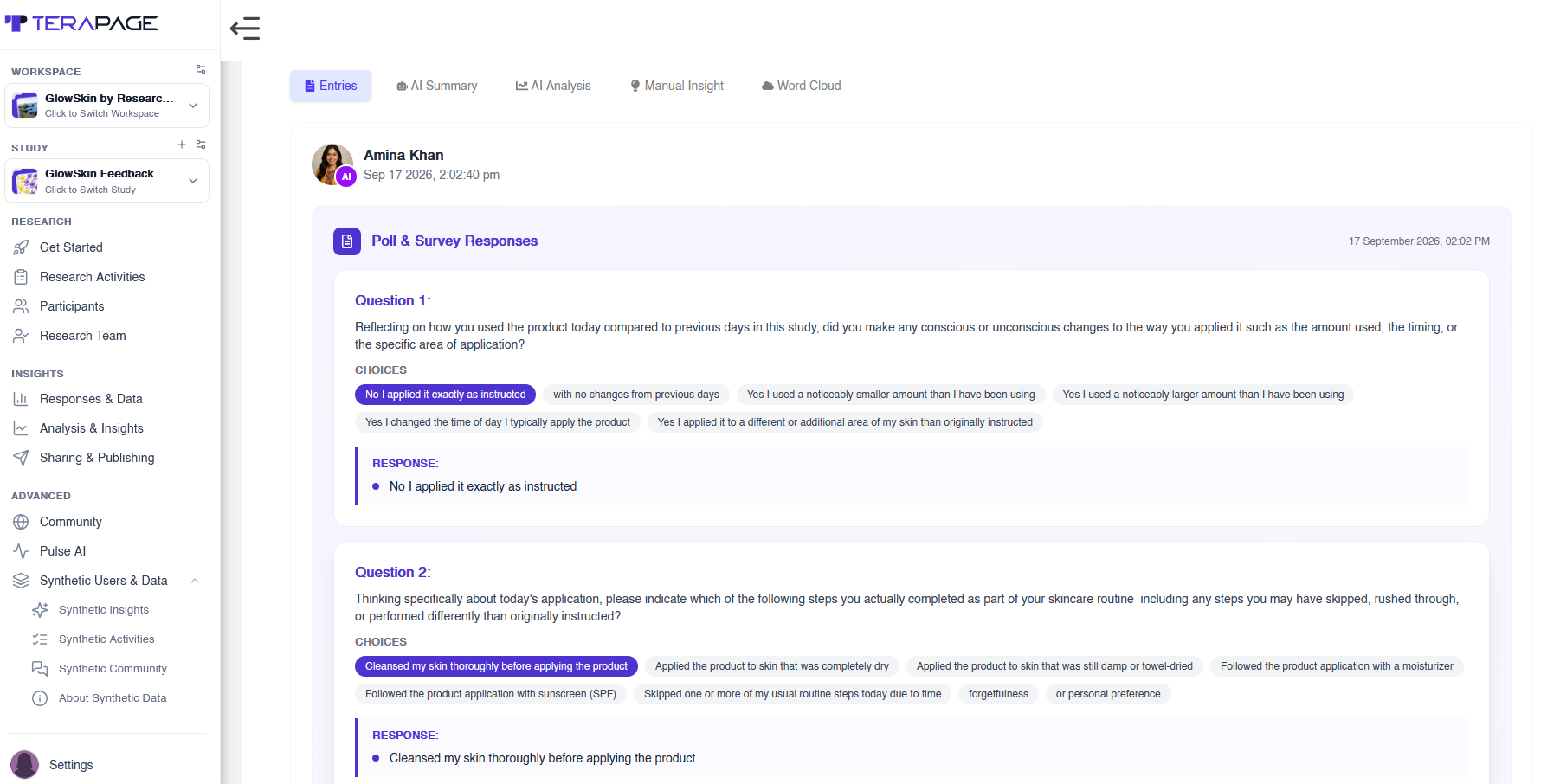Click the About Synthetic Data info icon
Screen dimensions: 1560x784
[x=40, y=698]
